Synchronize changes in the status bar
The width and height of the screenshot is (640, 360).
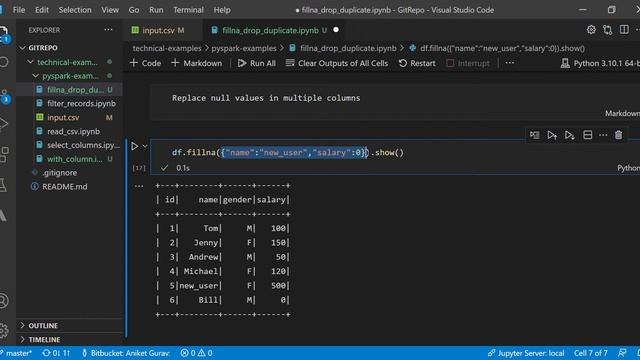coord(56,353)
